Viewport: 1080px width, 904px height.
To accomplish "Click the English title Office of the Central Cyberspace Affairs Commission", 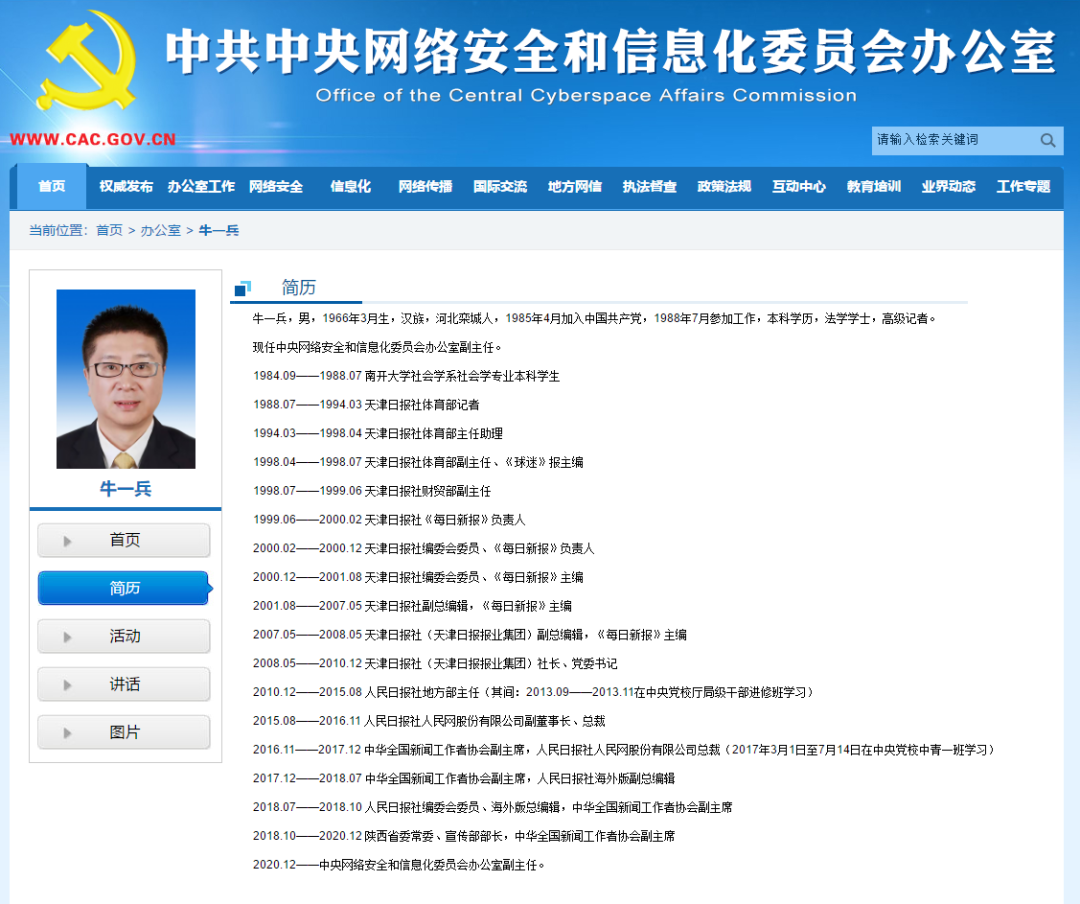I will [586, 95].
